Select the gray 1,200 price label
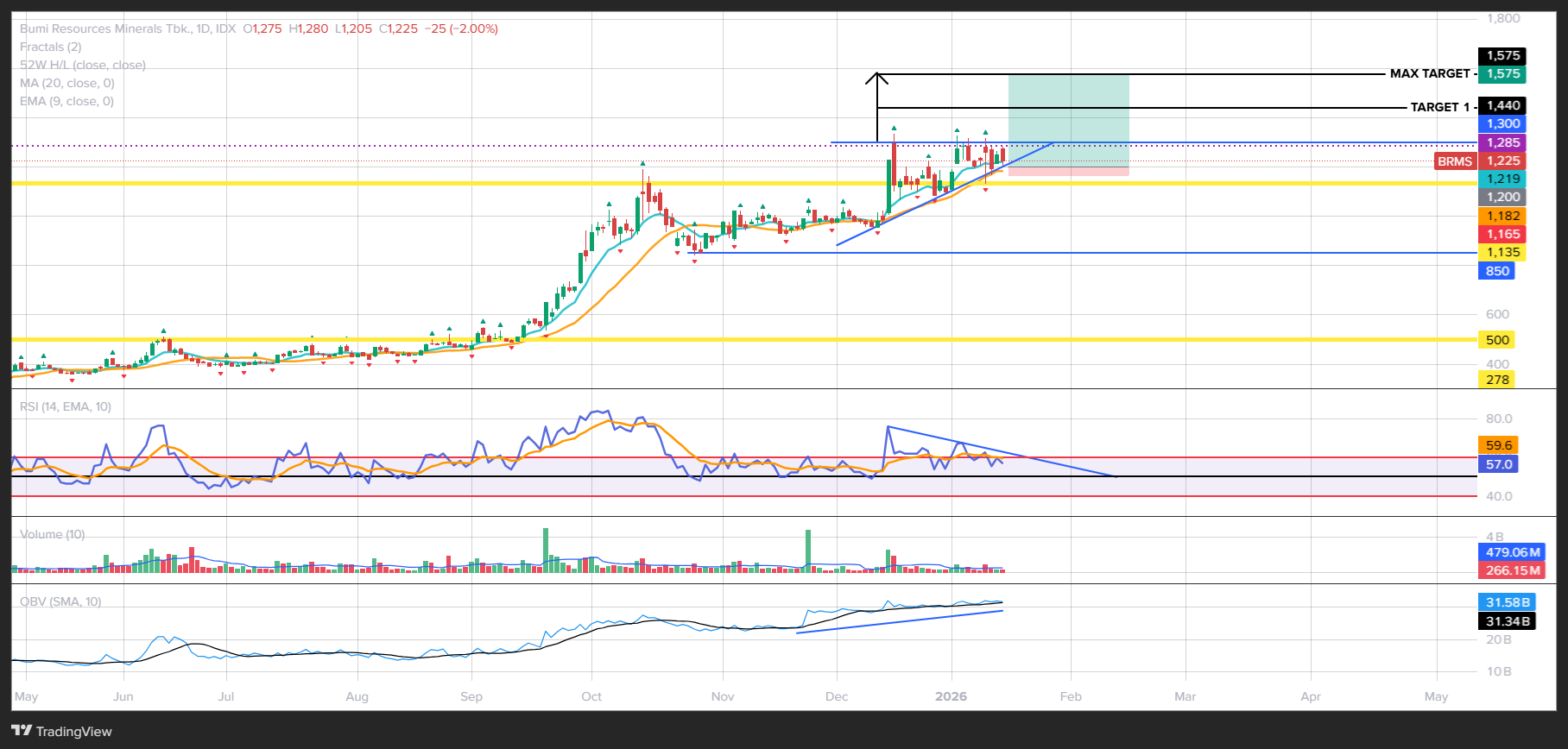This screenshot has width=1568, height=749. tap(1502, 197)
